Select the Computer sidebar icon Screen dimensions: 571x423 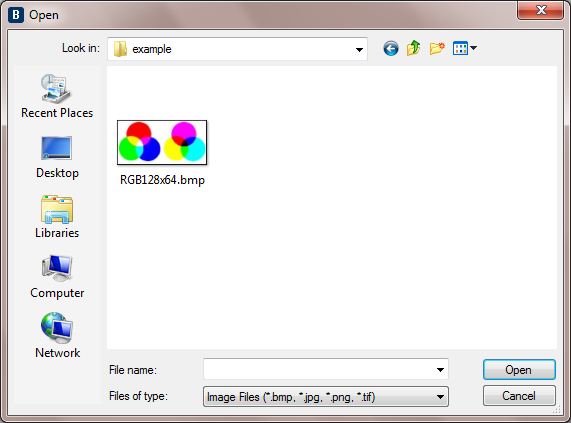pyautogui.click(x=57, y=277)
